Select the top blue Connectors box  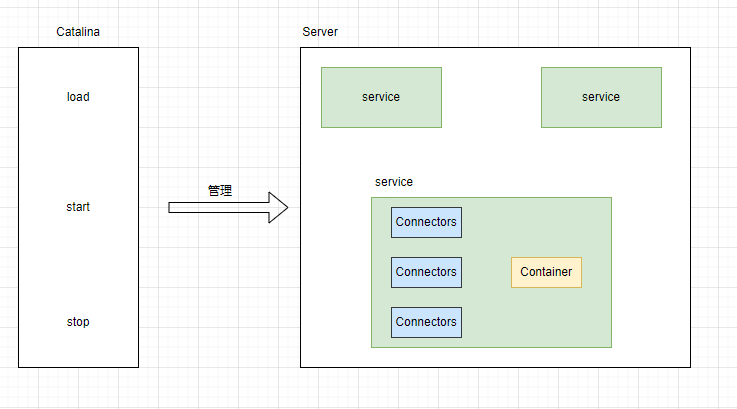coord(426,222)
